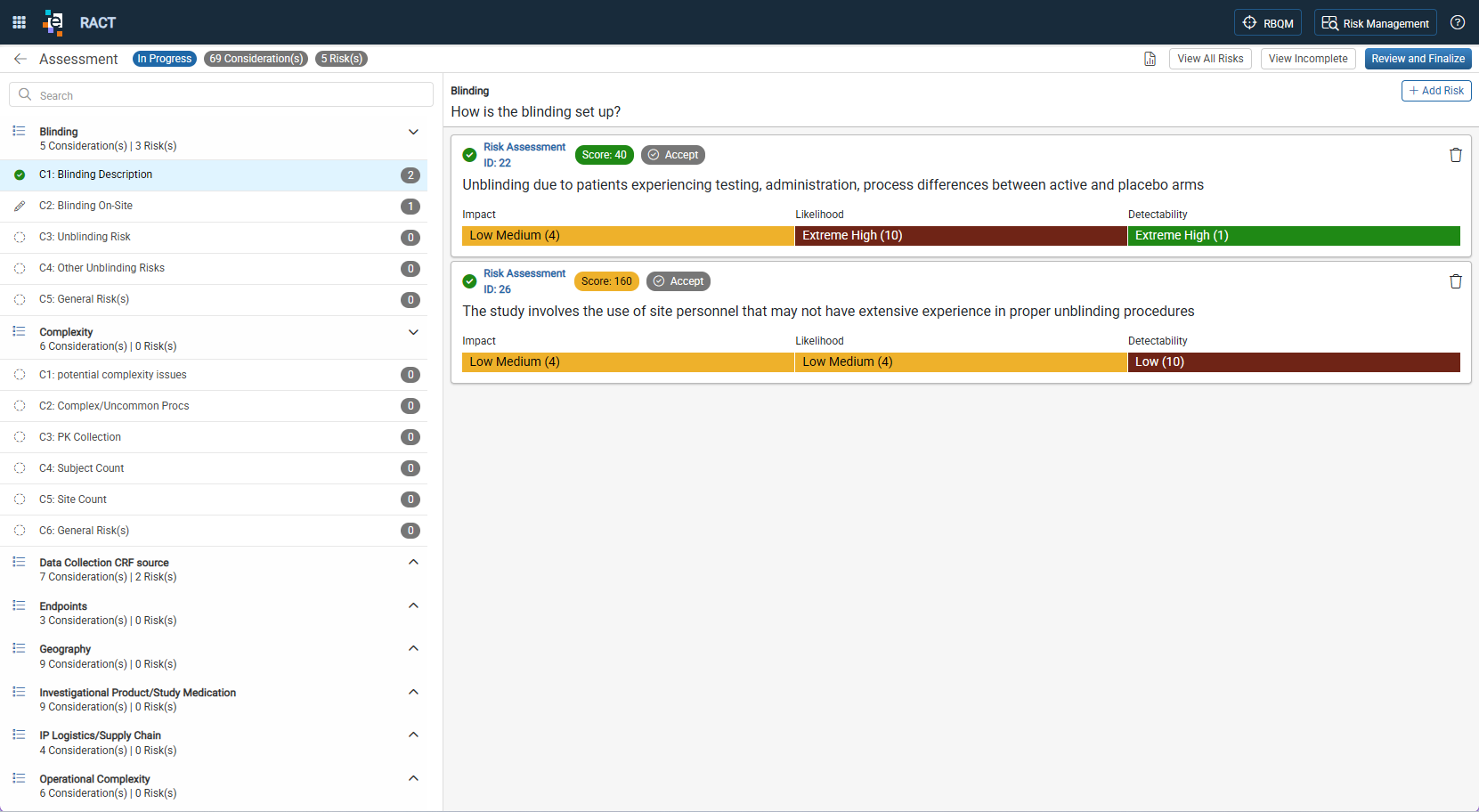Open Risk Management in top bar

tap(1376, 23)
